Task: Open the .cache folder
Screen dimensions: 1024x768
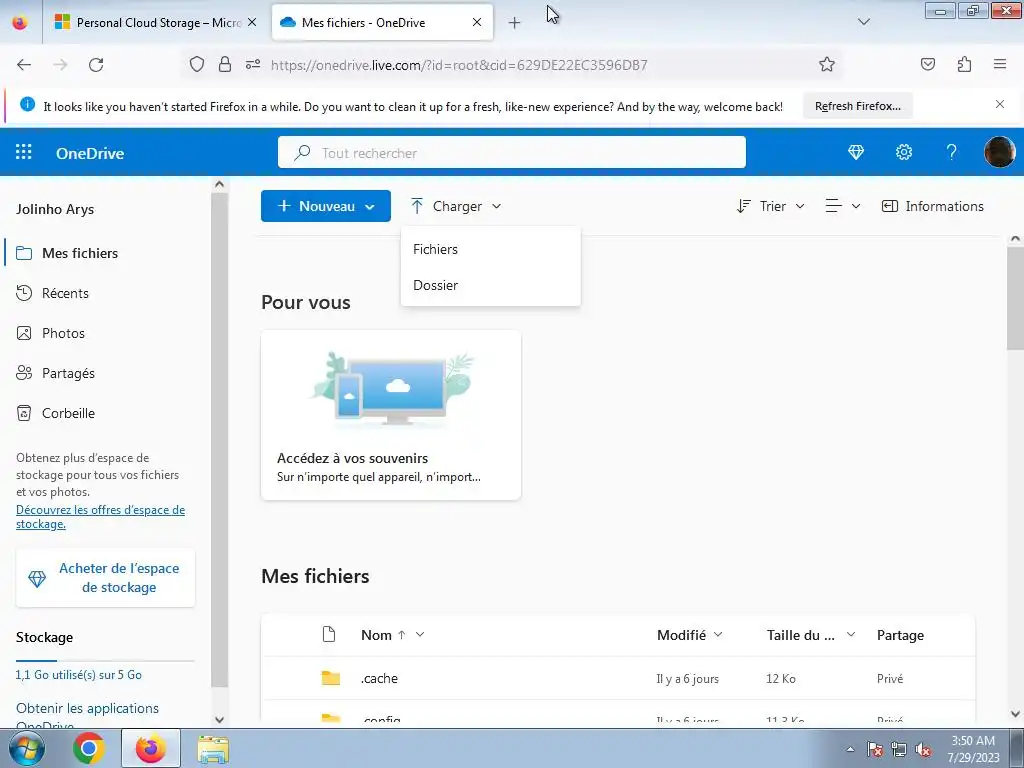Action: pos(379,679)
